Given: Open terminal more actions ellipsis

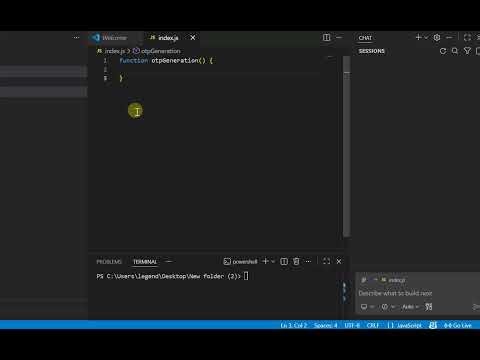Looking at the screenshot, I should [308, 262].
